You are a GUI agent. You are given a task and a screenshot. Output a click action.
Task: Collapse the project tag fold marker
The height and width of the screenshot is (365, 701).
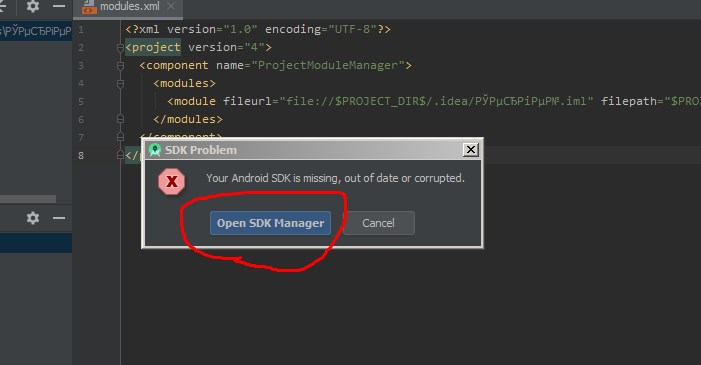pos(120,47)
